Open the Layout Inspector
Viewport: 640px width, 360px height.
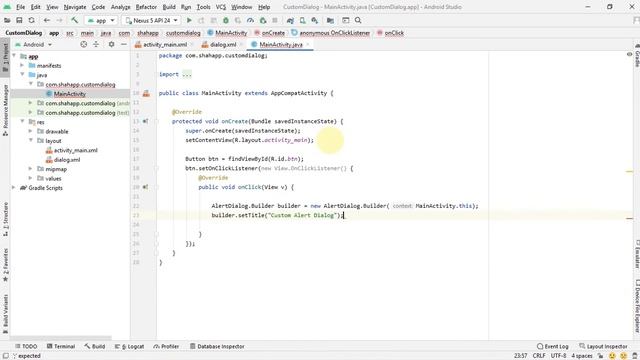tap(603, 346)
